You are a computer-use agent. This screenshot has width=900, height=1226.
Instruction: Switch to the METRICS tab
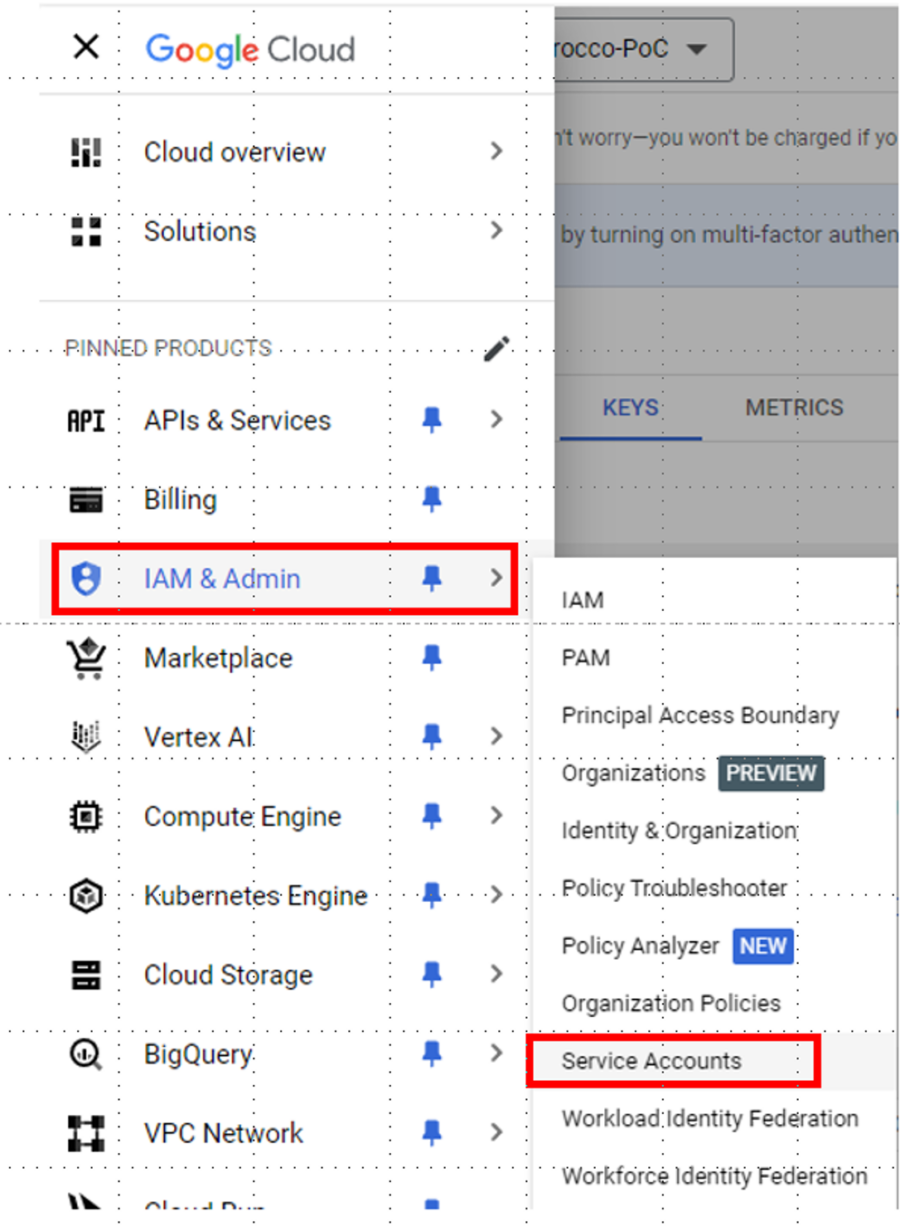point(794,408)
